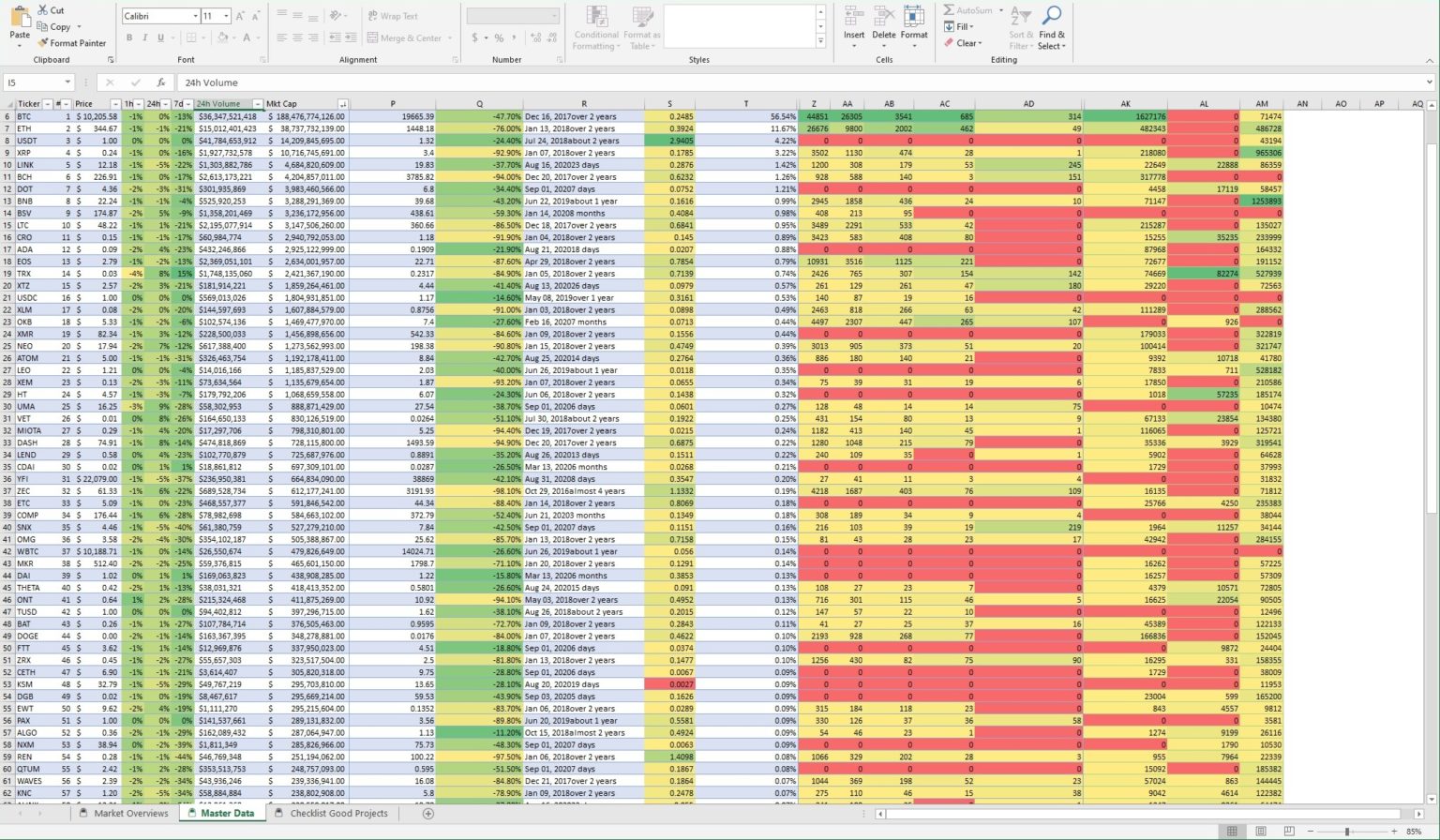Toggle Align Left
The width and height of the screenshot is (1440, 840).
click(x=282, y=37)
